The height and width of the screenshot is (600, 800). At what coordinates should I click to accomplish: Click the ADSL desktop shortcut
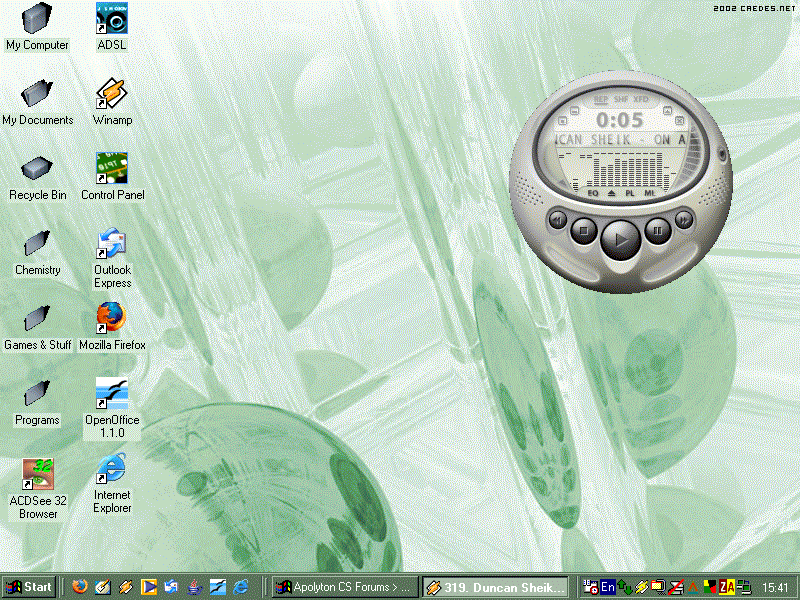pyautogui.click(x=111, y=18)
